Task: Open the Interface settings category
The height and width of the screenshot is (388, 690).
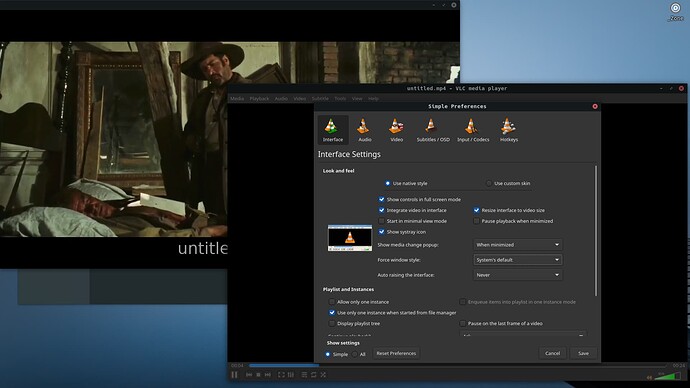Action: [333, 130]
